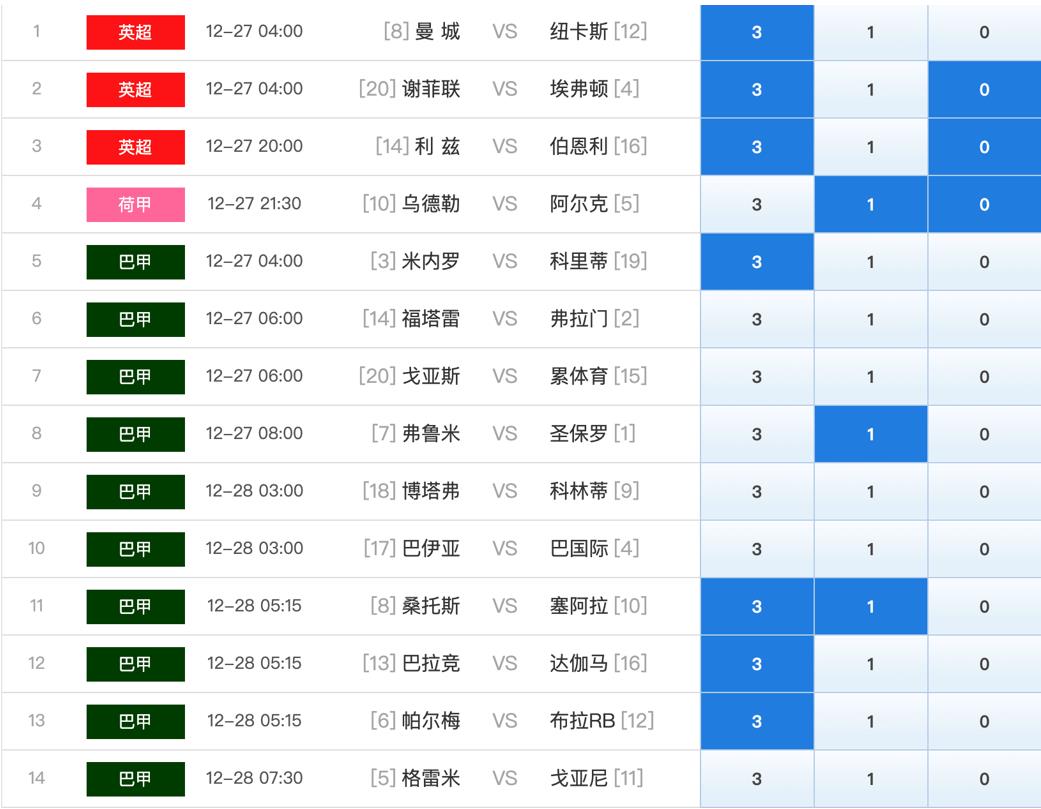Screen dimensions: 1041x809
Task: Select result 0 for 戈亚斯 vs 累体育
Action: [985, 377]
